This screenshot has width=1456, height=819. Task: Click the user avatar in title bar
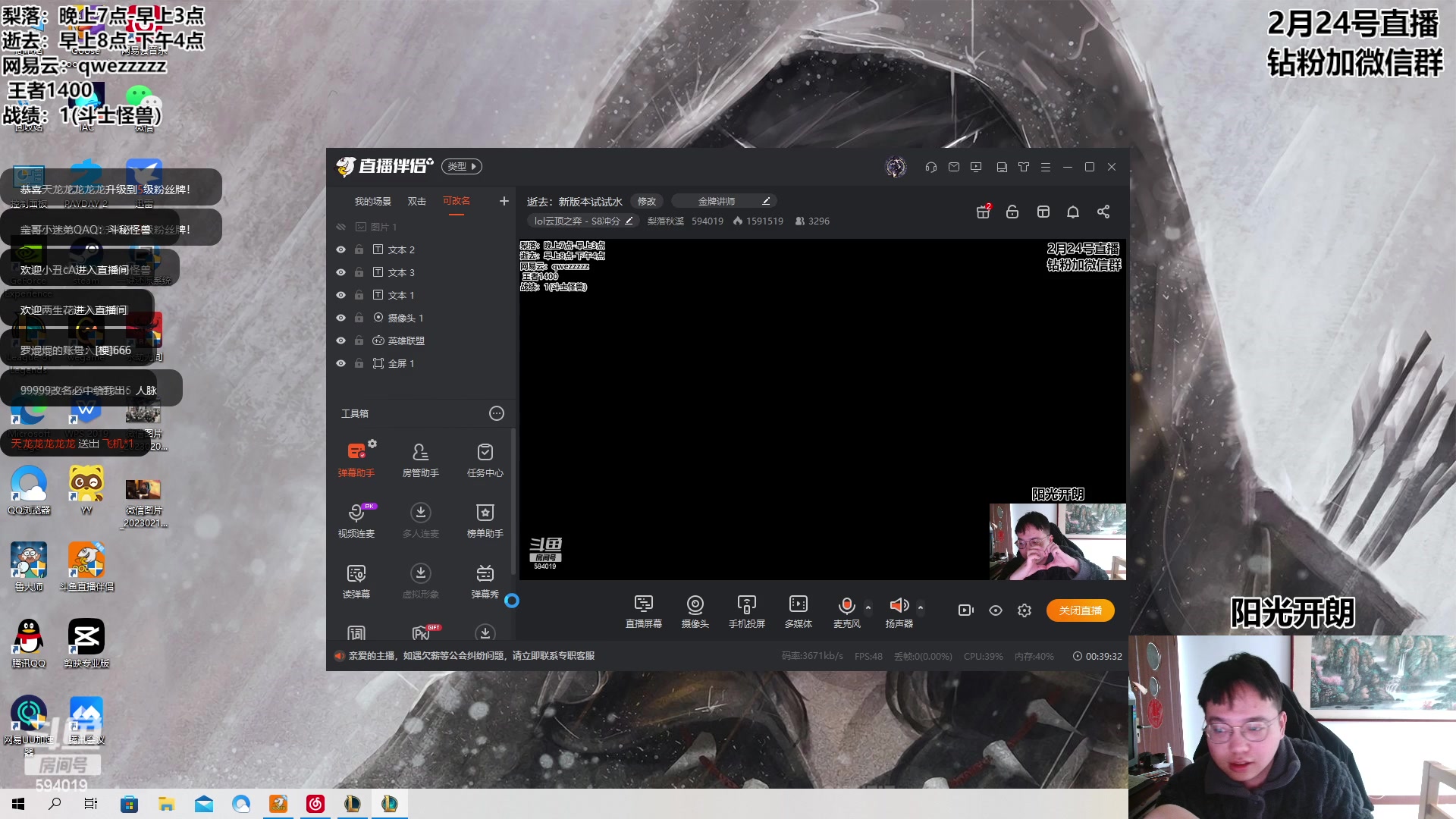(x=896, y=167)
